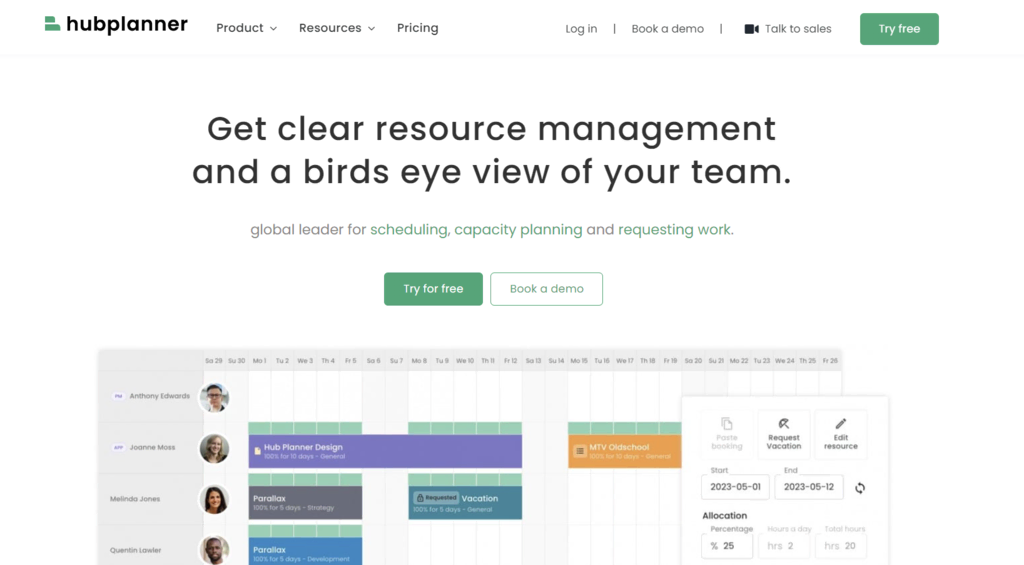
Task: Click the Mo 1 date column header
Action: [259, 361]
